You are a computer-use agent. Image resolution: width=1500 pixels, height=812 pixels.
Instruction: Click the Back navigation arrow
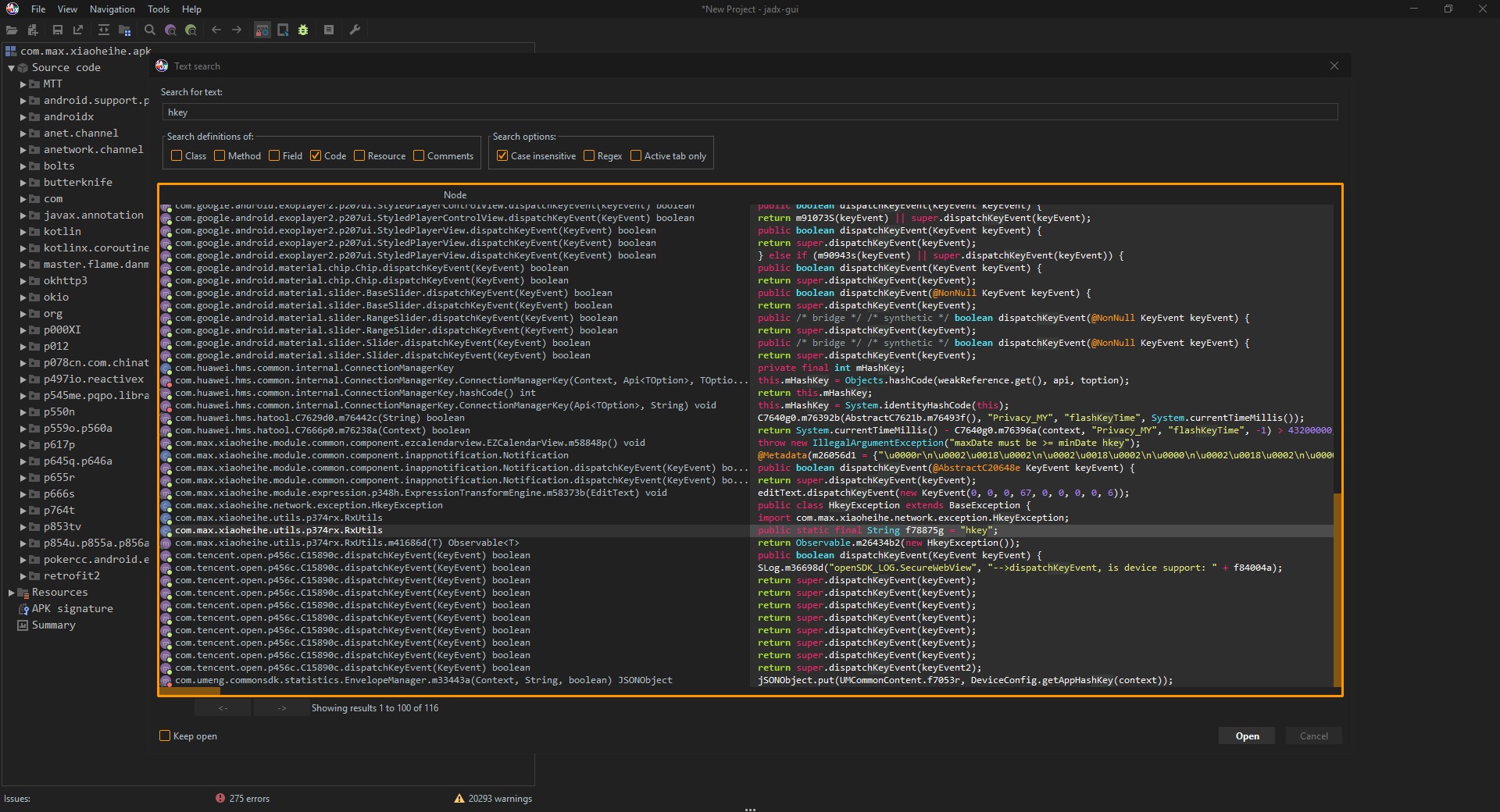[x=216, y=30]
